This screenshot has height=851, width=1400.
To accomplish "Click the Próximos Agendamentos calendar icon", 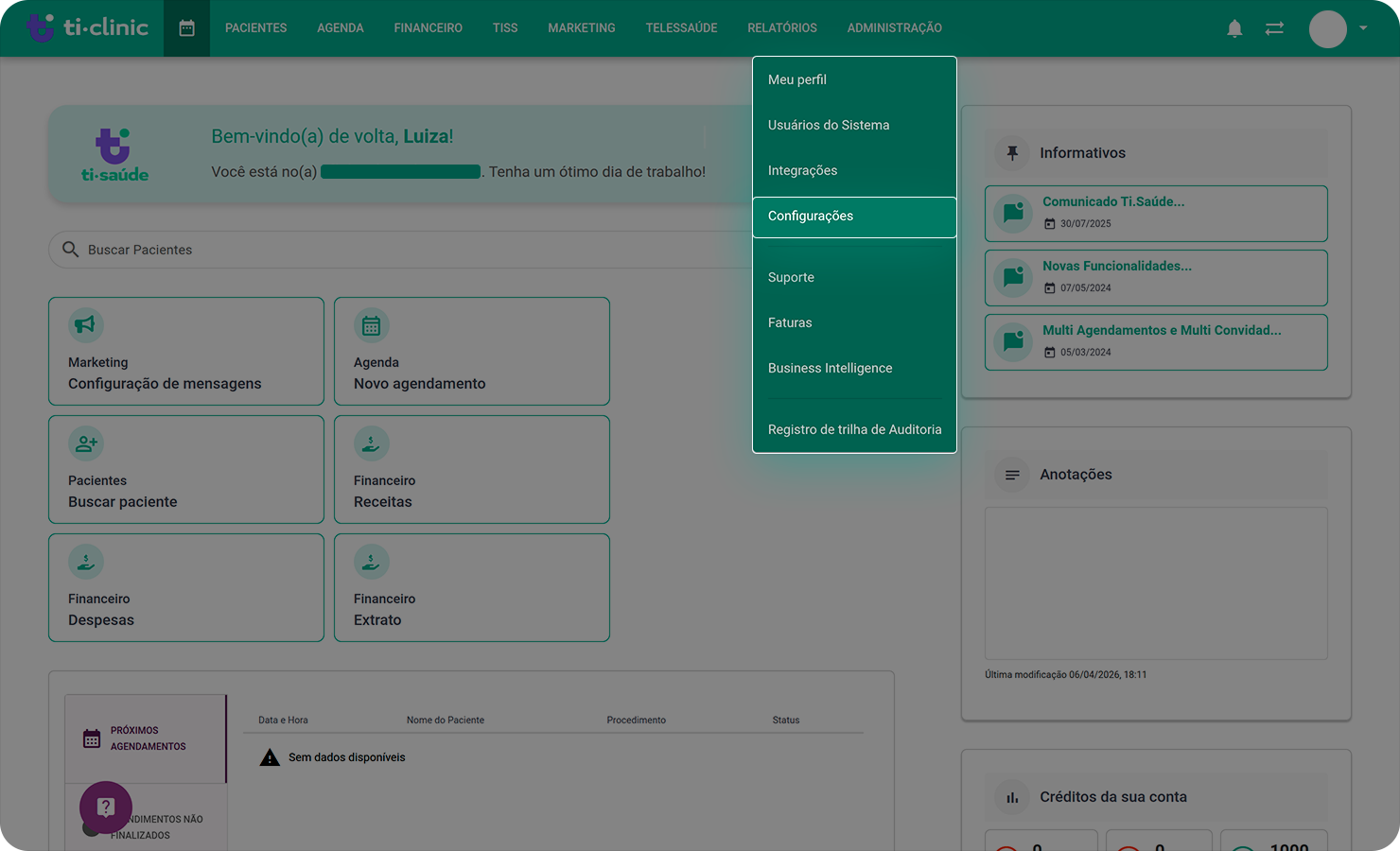I will coord(92,738).
